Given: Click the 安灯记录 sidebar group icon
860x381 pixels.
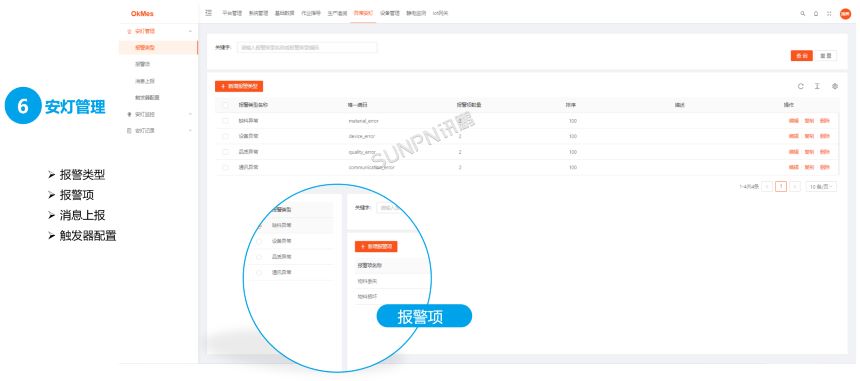Looking at the screenshot, I should (129, 131).
